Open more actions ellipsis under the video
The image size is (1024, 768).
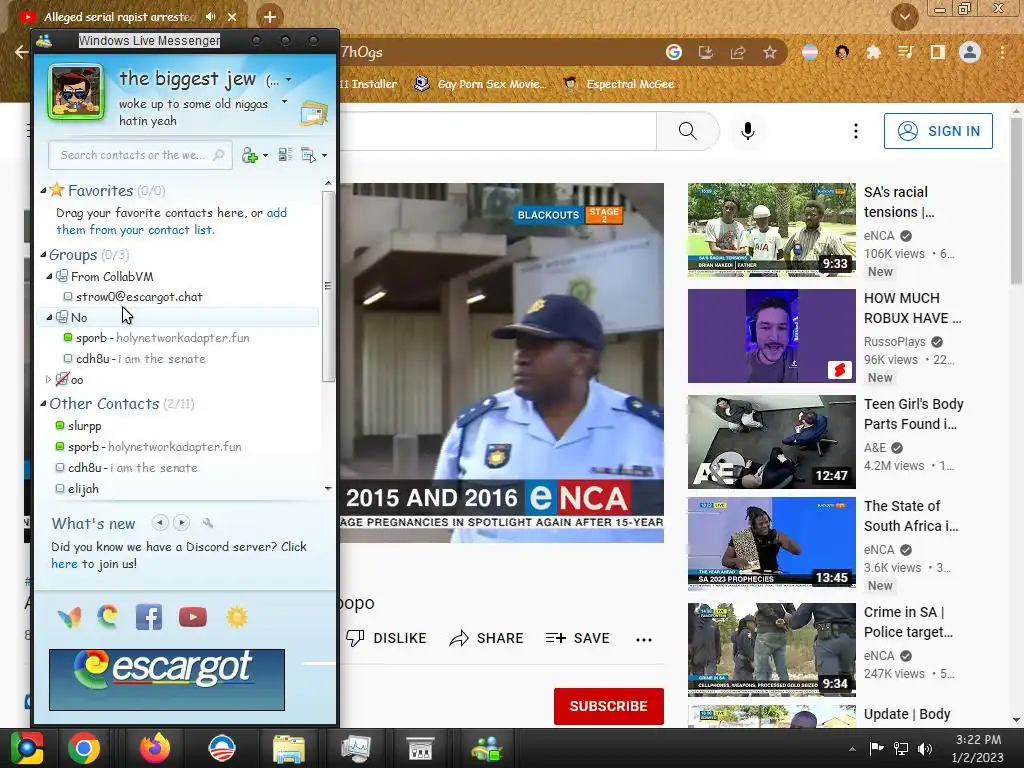[x=644, y=639]
